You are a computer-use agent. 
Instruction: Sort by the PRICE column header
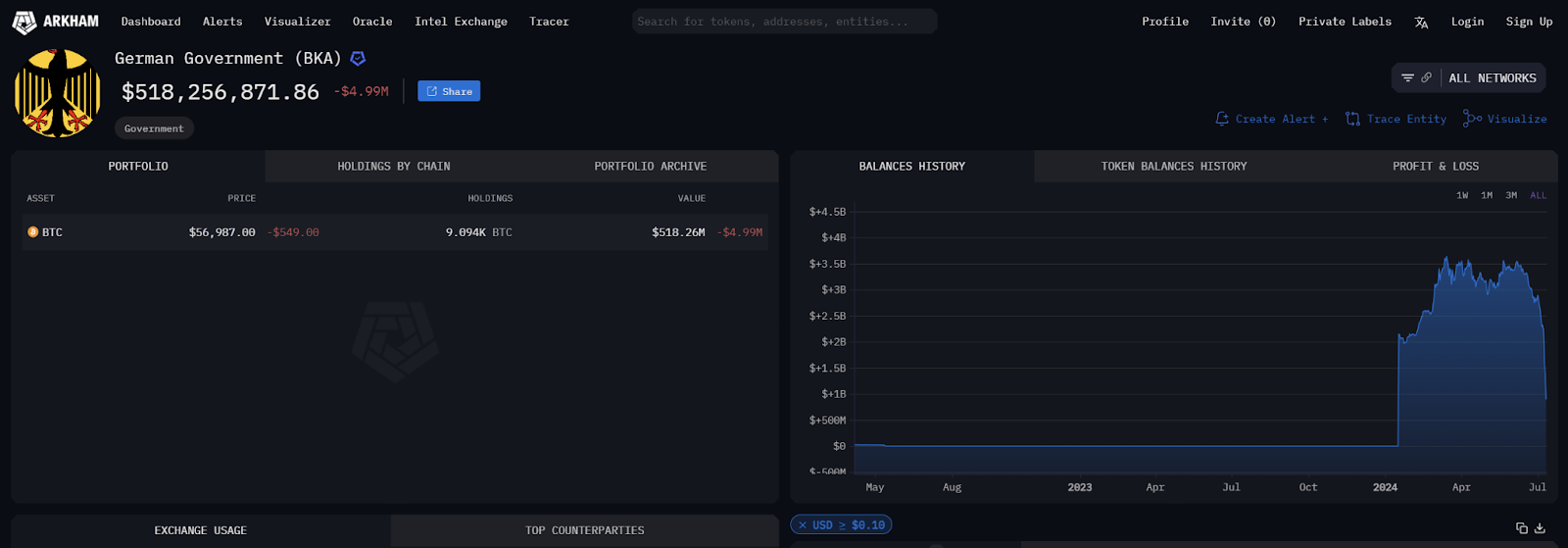tap(241, 198)
